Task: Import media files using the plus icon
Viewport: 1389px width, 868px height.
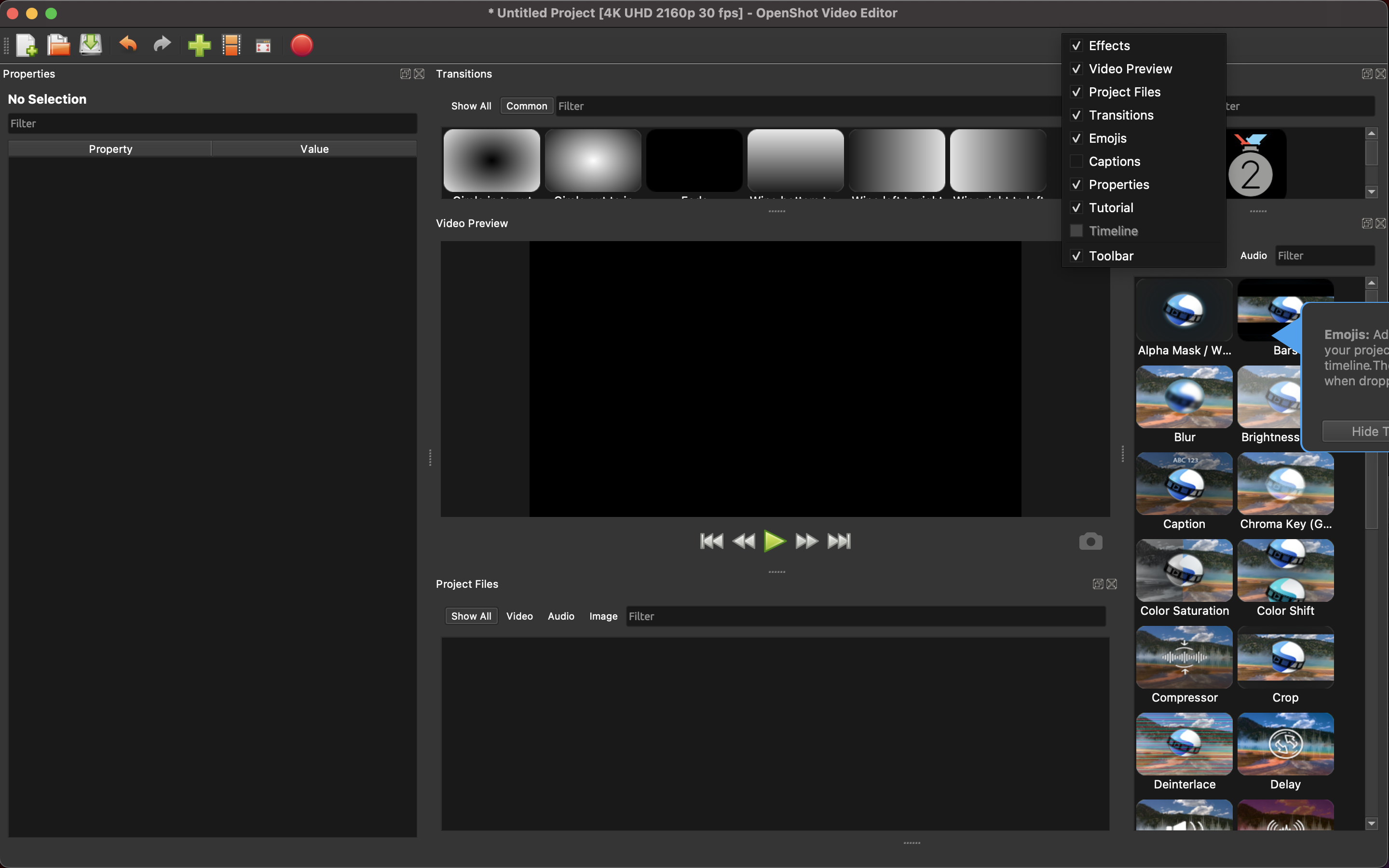Action: click(x=199, y=45)
